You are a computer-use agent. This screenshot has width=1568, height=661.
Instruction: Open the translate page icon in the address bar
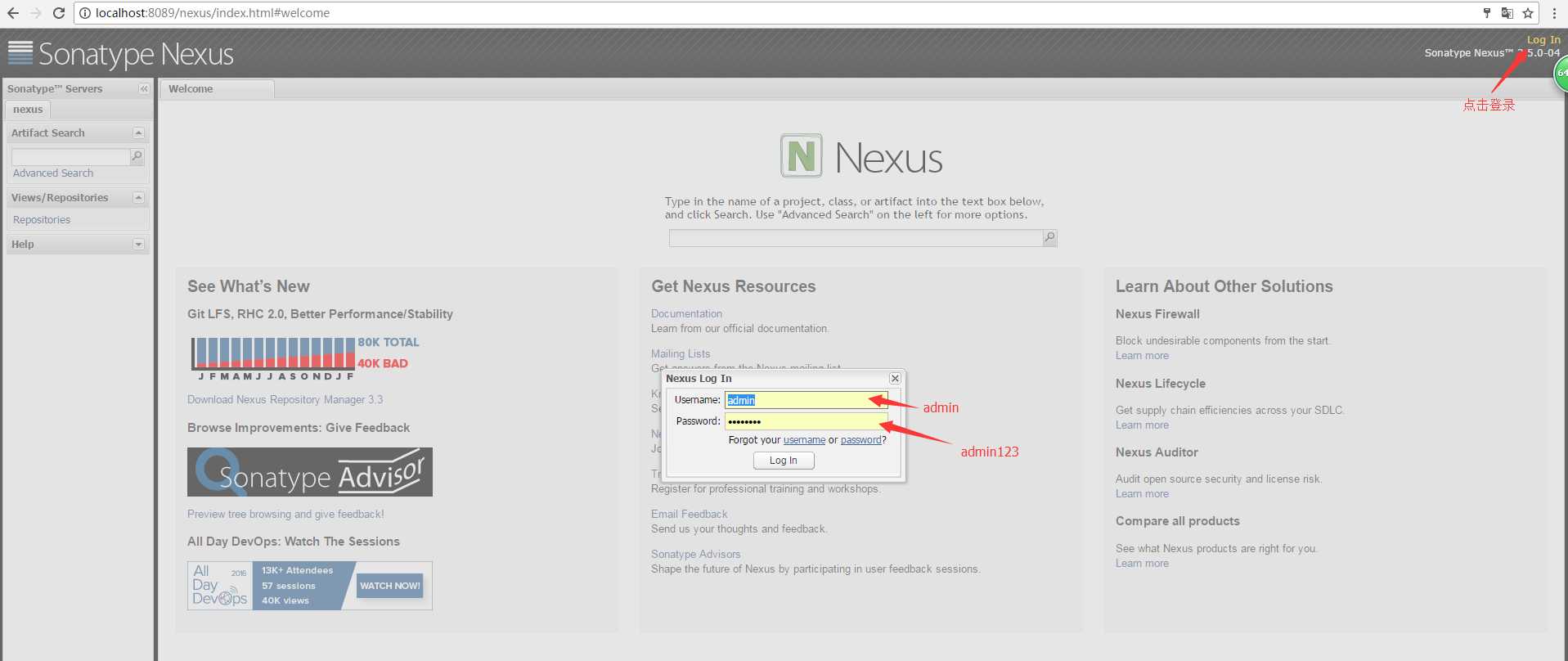point(1507,13)
